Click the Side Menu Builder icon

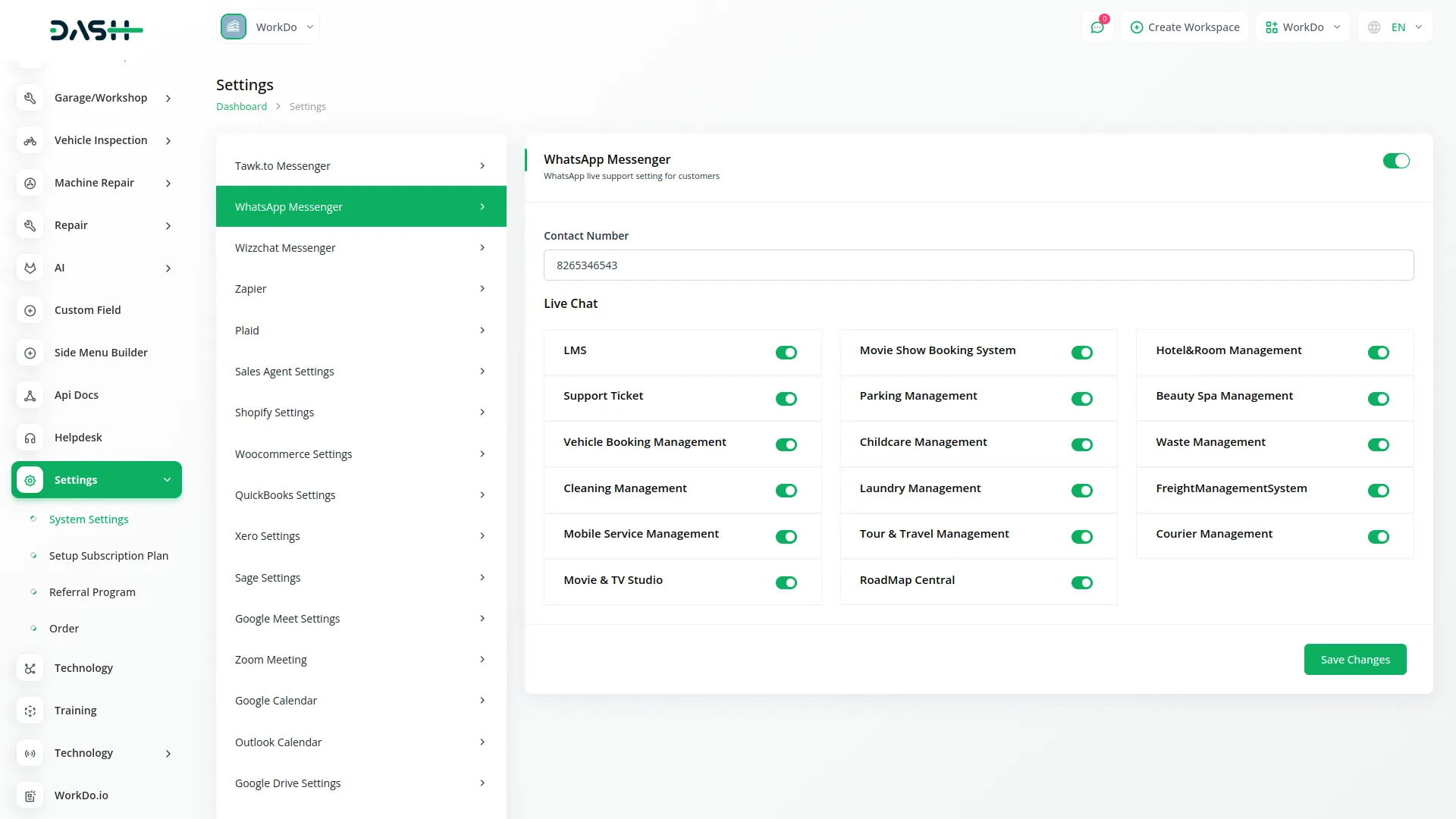[x=30, y=353]
